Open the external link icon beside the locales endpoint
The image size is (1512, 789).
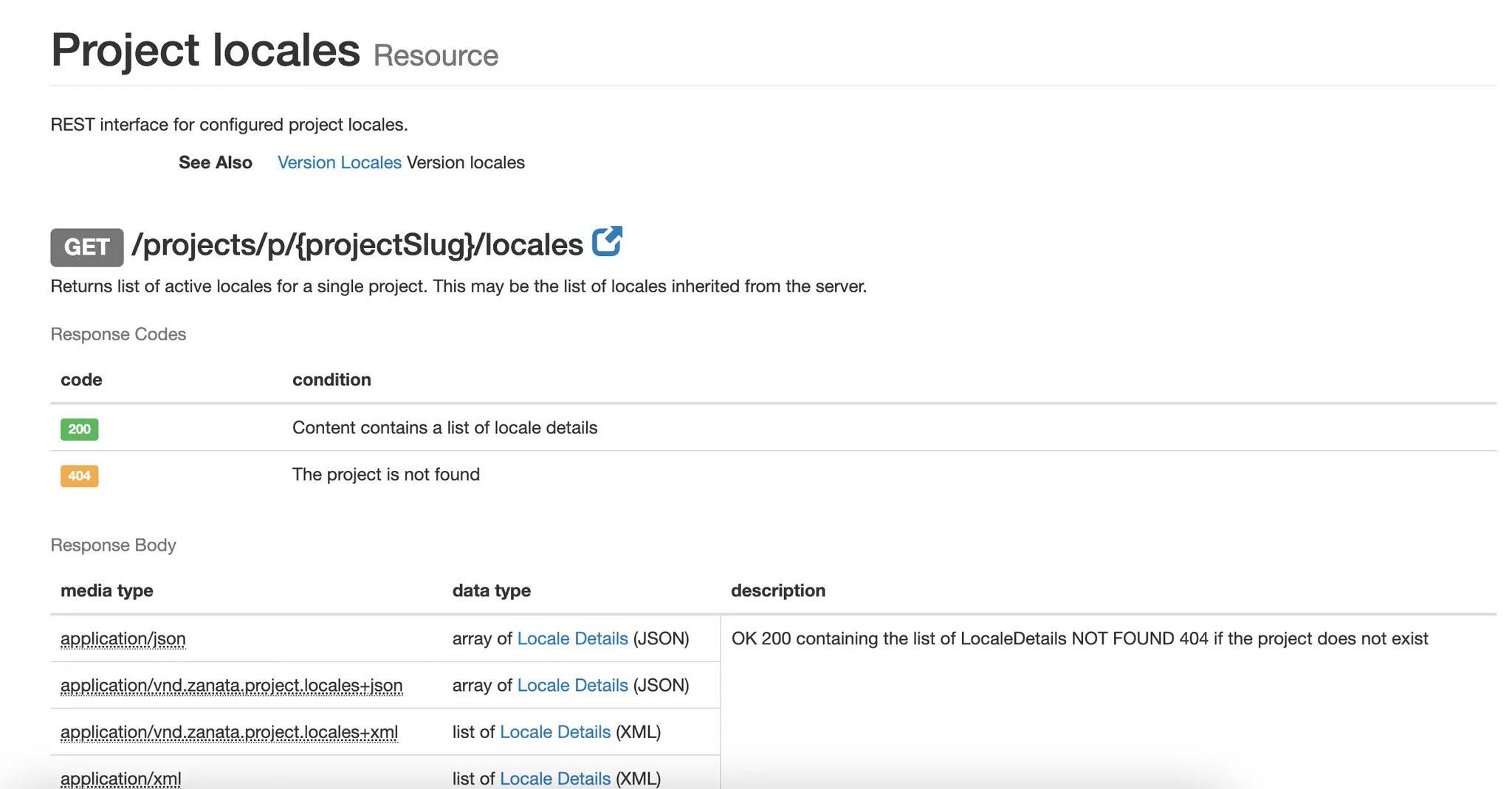tap(607, 241)
